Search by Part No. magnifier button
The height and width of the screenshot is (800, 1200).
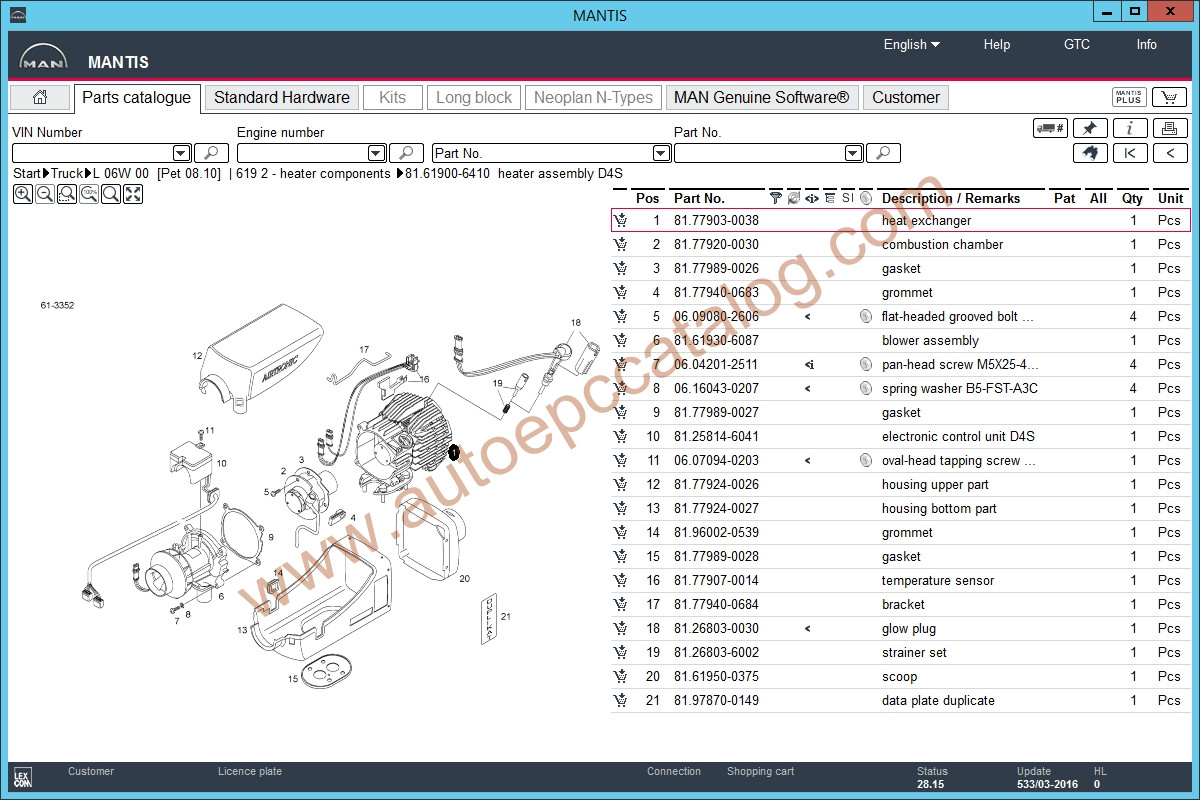(x=883, y=153)
